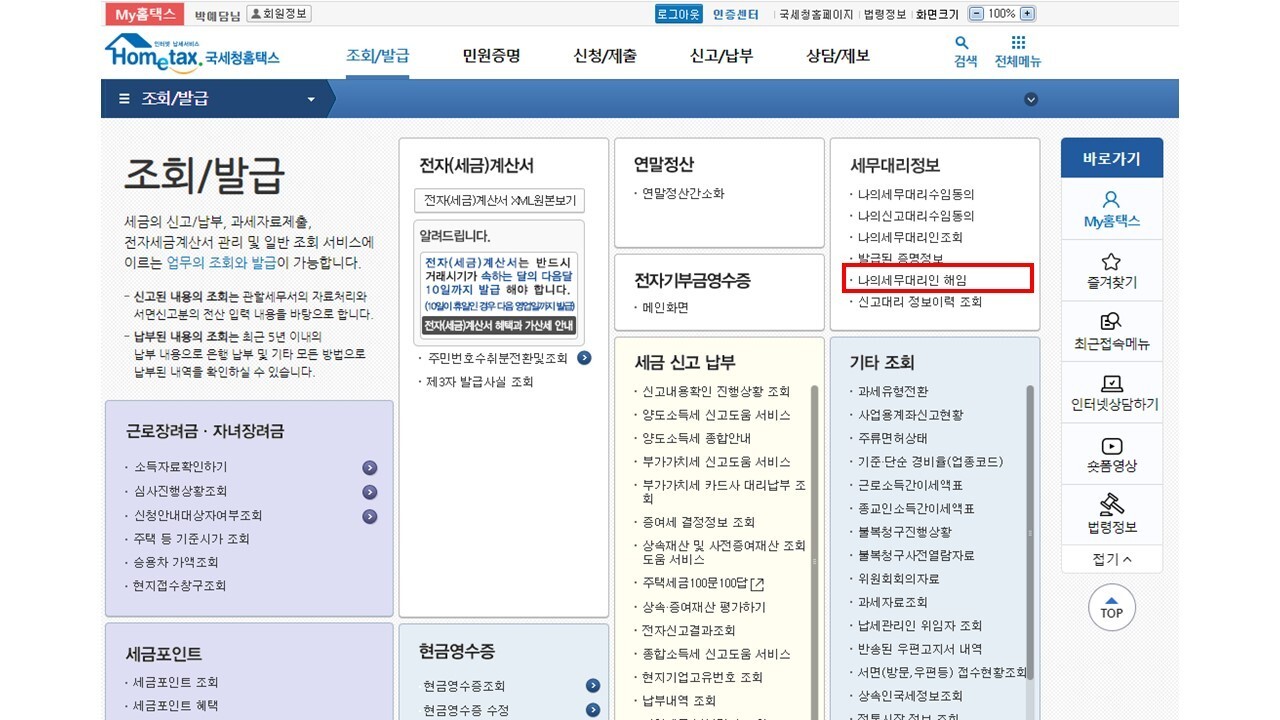Screen dimensions: 1280x720
Task: Click the TOP circle button
Action: (x=1111, y=607)
